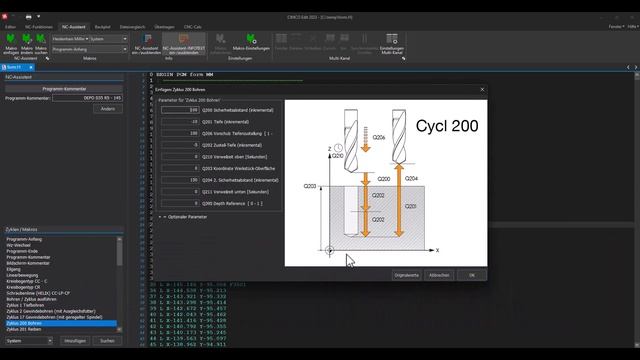Switch to the Backplot ribbon tab
The width and height of the screenshot is (640, 360).
coord(102,27)
